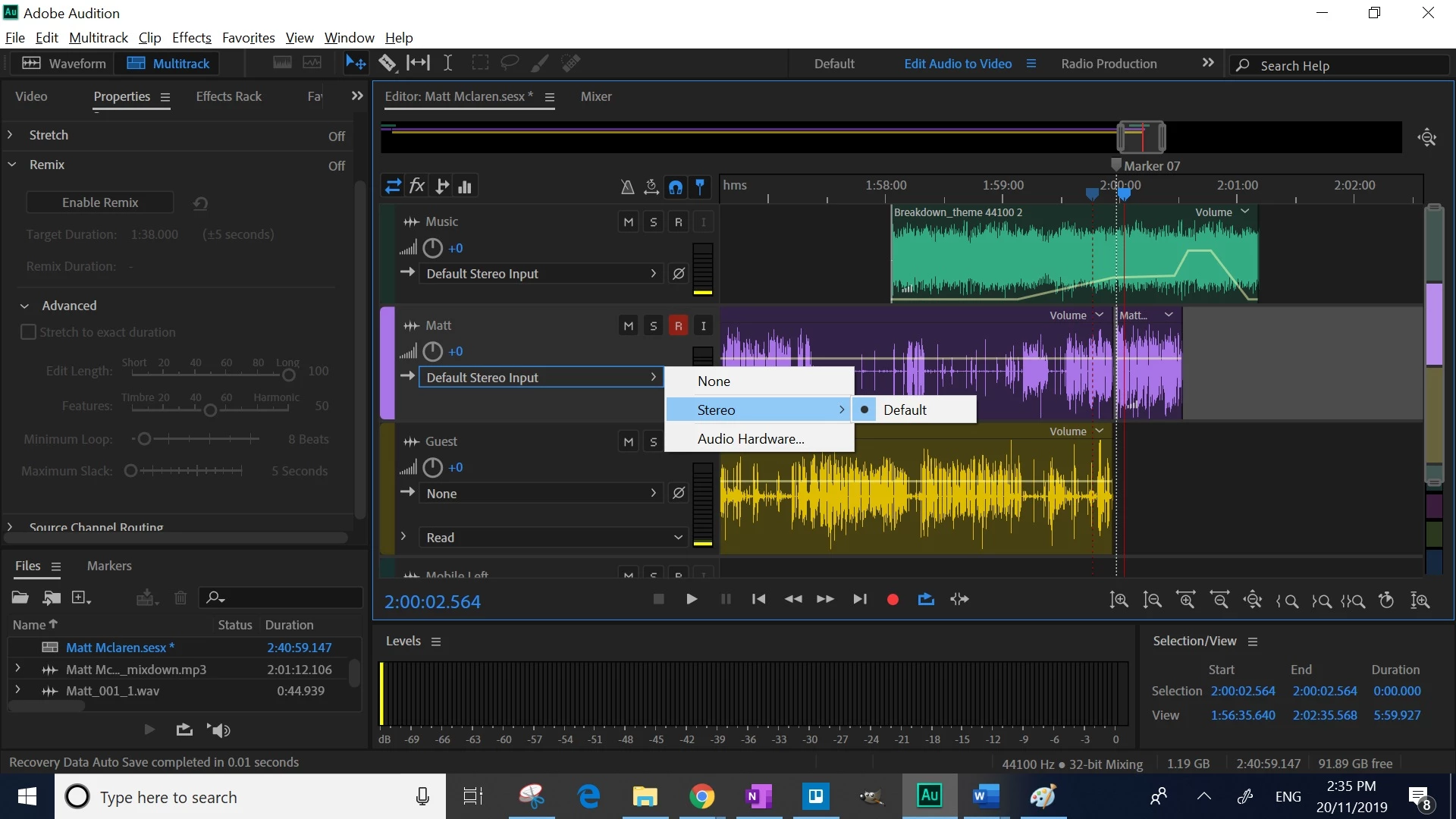Click the Record button in transport
Viewport: 1456px width, 819px height.
tap(893, 600)
